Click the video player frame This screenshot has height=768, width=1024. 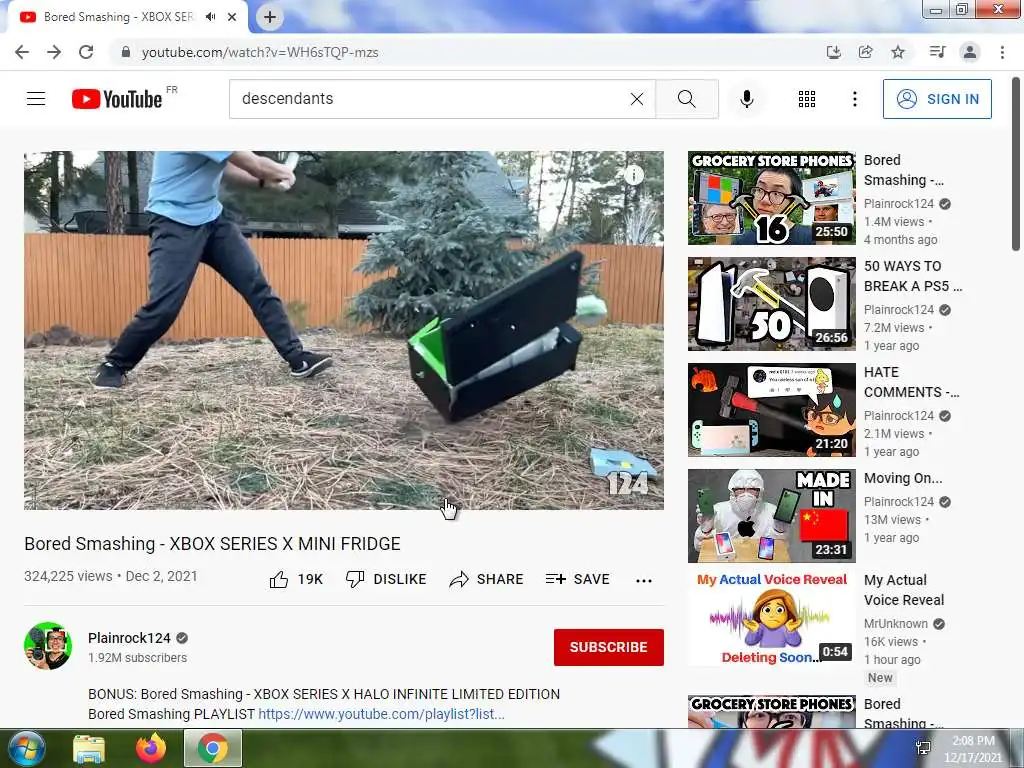point(344,330)
